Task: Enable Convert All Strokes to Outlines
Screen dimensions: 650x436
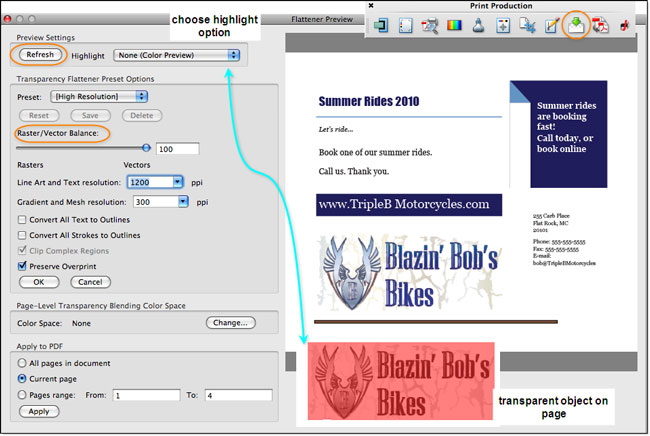Action: (22, 235)
